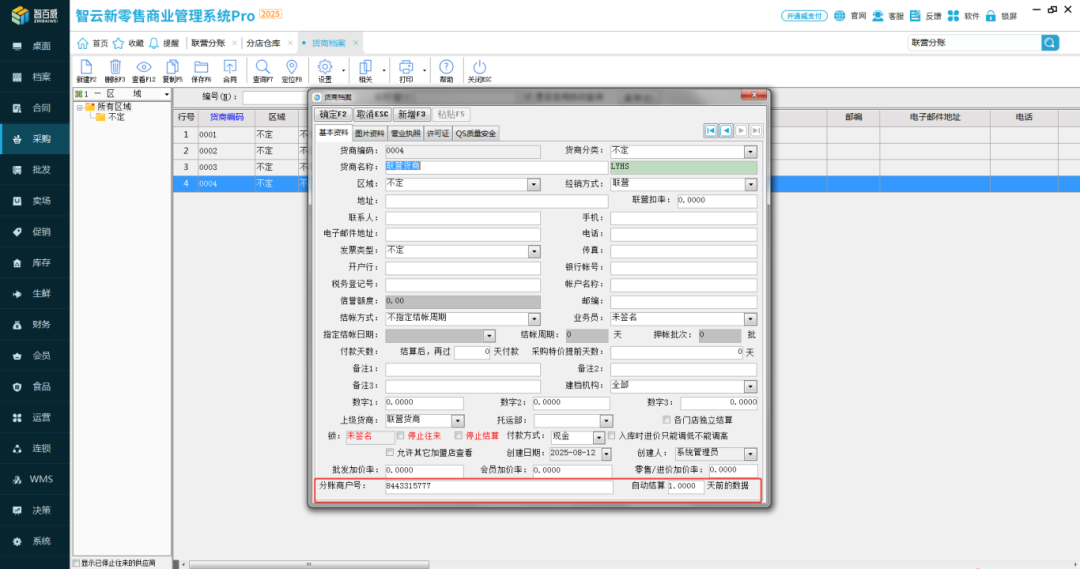Jump to first record navigation arrow in dialog
This screenshot has width=1080, height=569.
pos(710,130)
